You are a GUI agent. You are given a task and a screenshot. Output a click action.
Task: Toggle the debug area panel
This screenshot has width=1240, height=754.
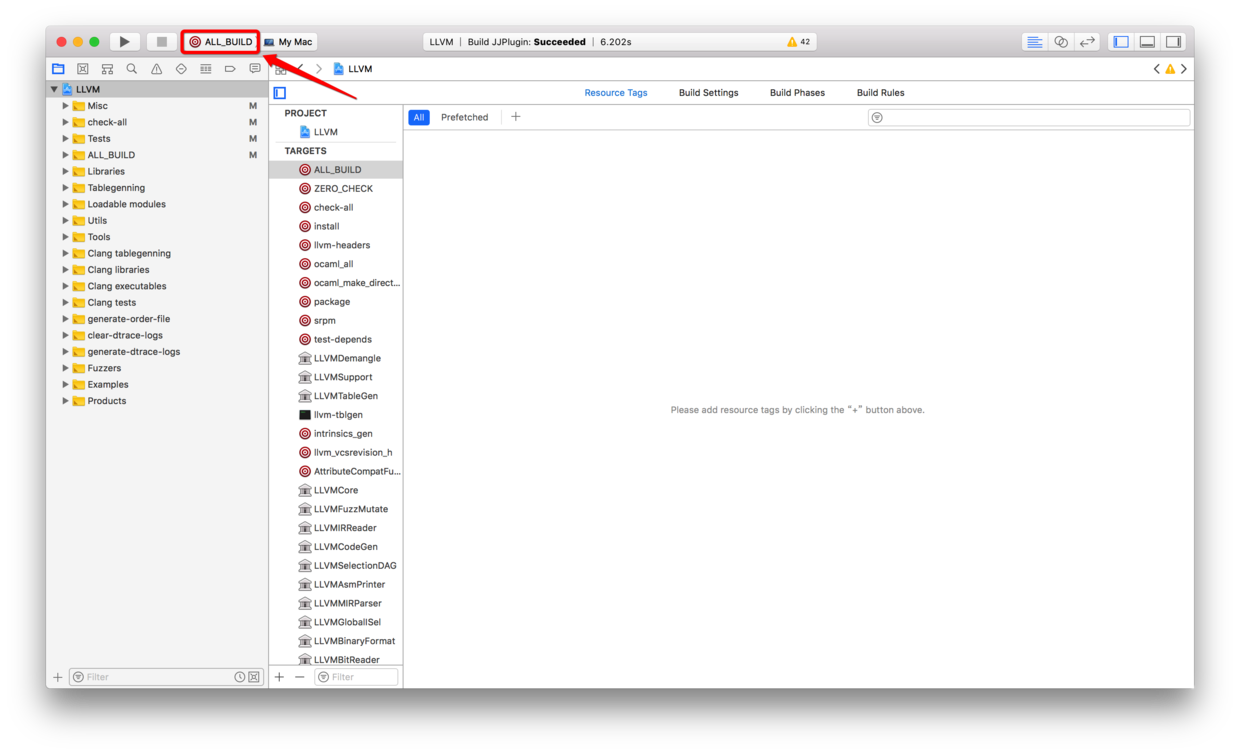1148,42
